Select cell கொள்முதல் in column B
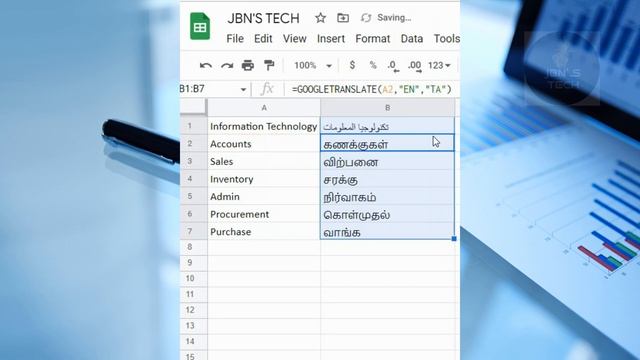Viewport: 640px width, 360px height. click(387, 214)
